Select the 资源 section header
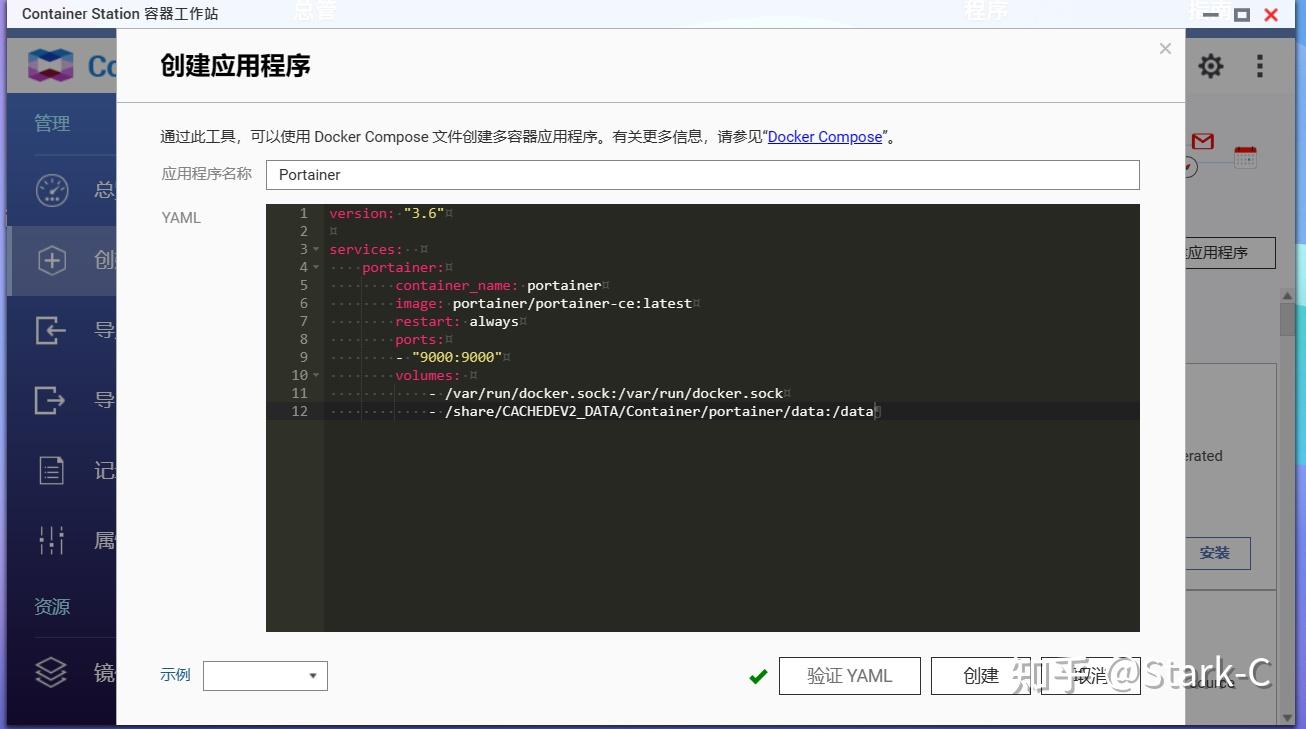The image size is (1306, 729). pos(51,606)
